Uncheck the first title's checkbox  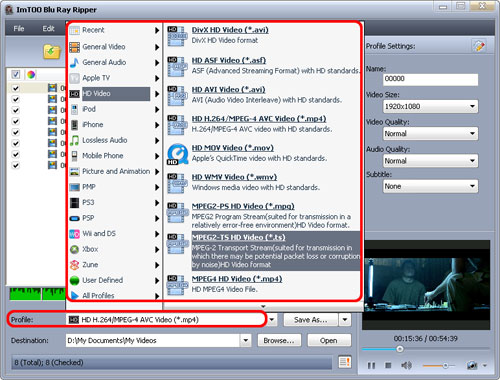15,88
